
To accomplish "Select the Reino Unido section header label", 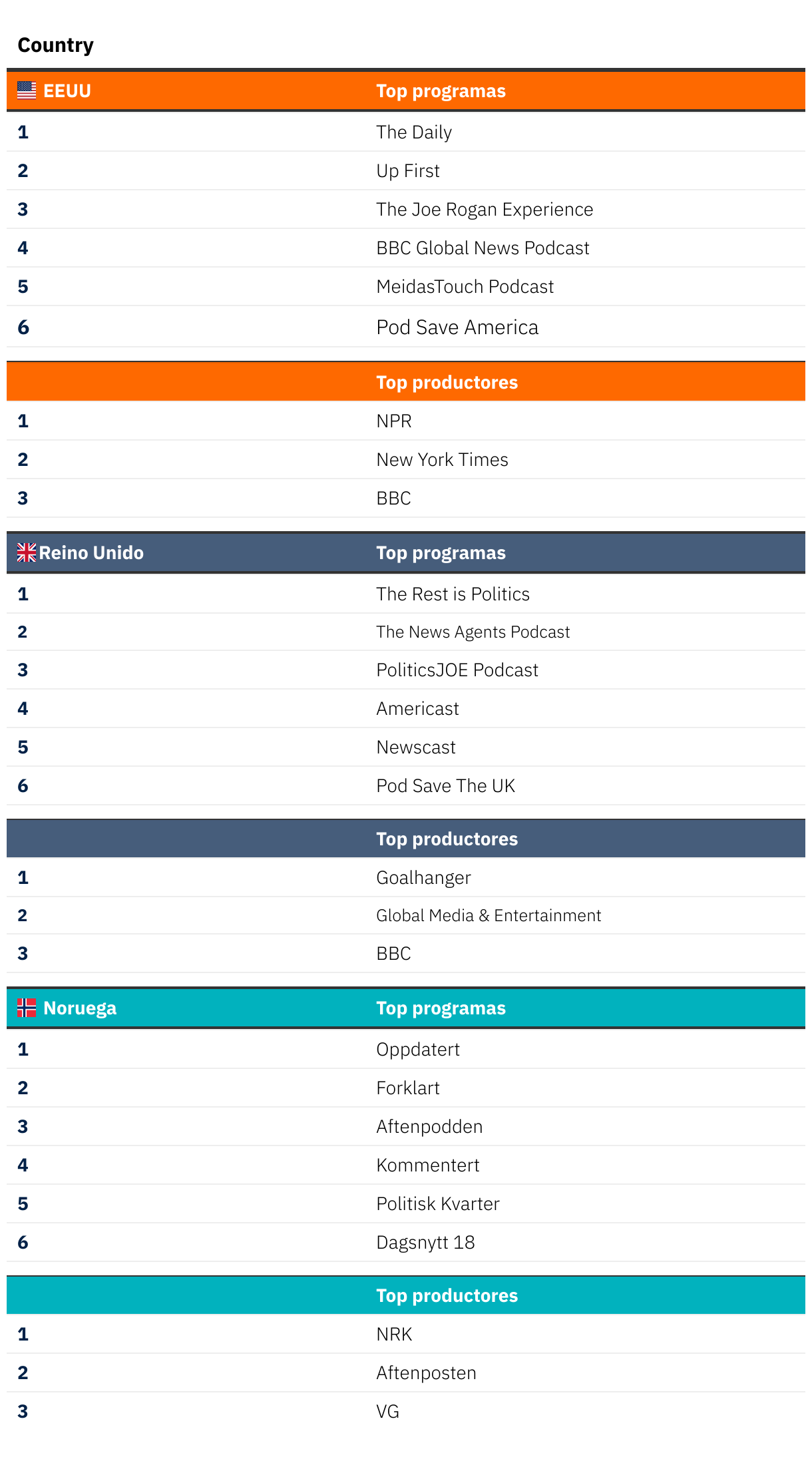I will [91, 552].
